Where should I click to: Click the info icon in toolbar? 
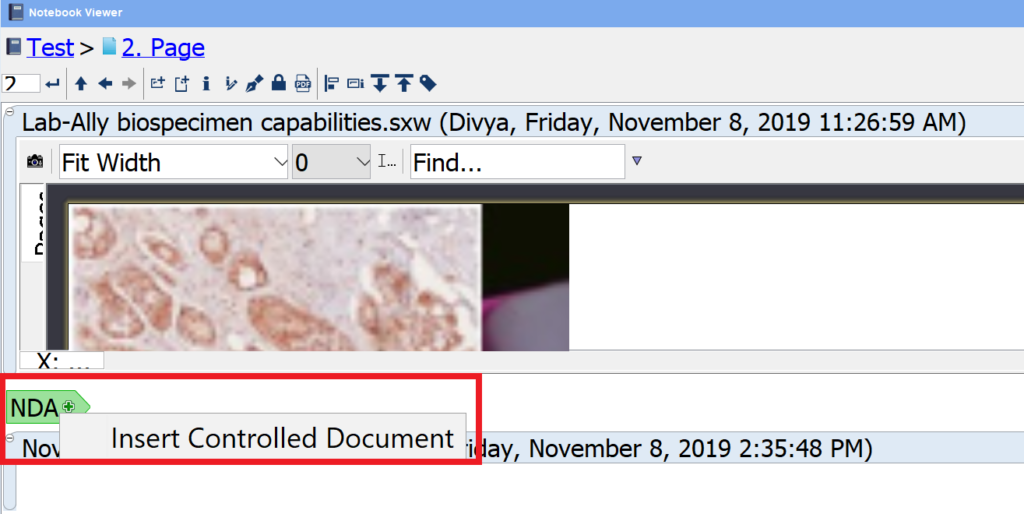tap(206, 83)
